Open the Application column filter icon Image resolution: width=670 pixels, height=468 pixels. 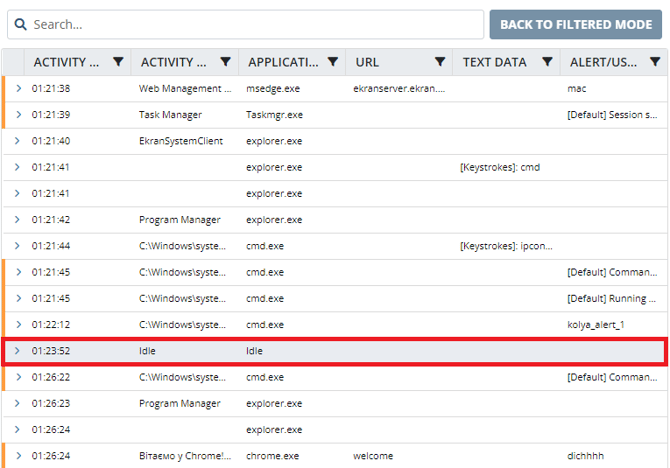point(333,62)
